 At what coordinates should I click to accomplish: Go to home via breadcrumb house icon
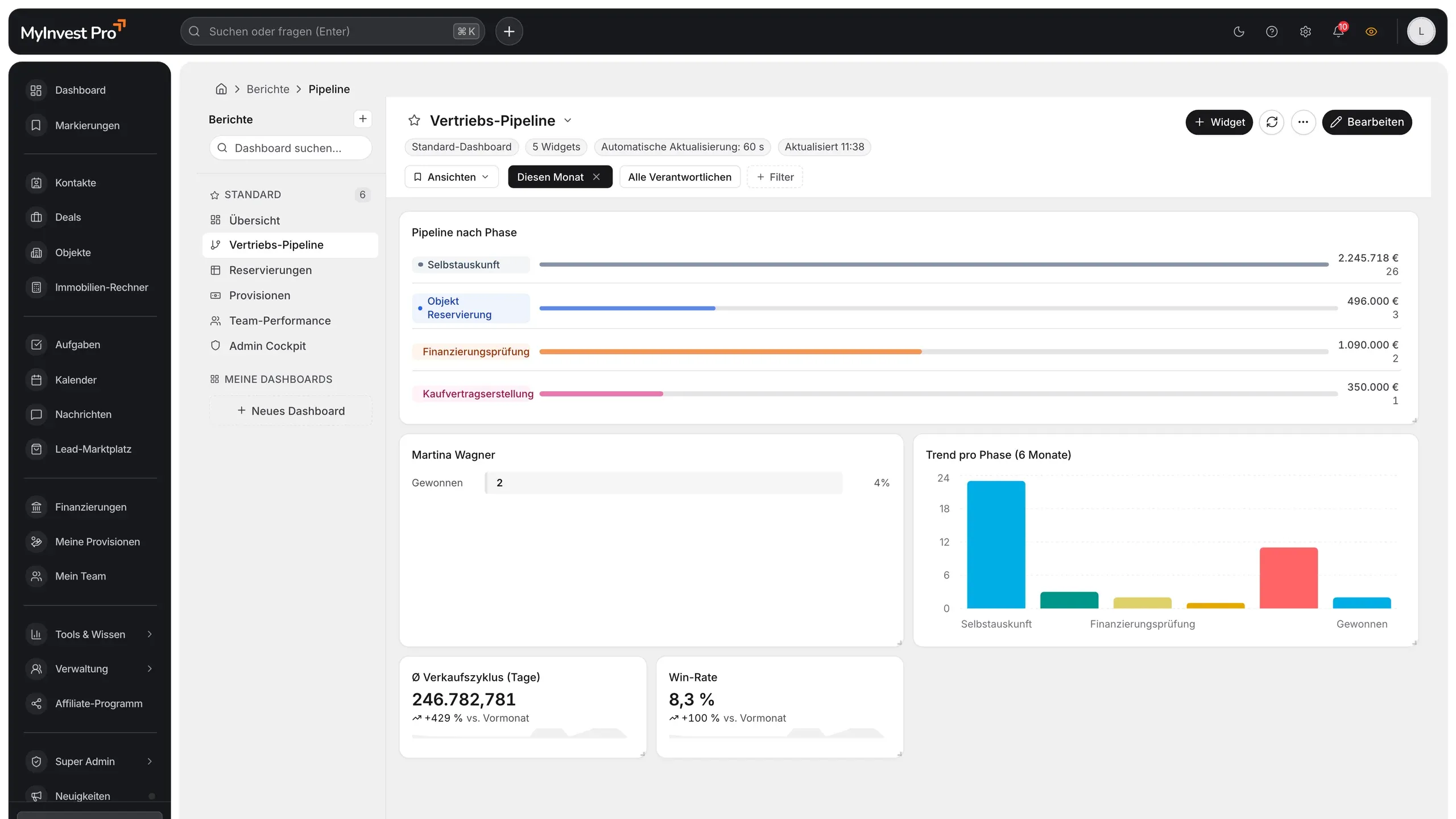(221, 89)
